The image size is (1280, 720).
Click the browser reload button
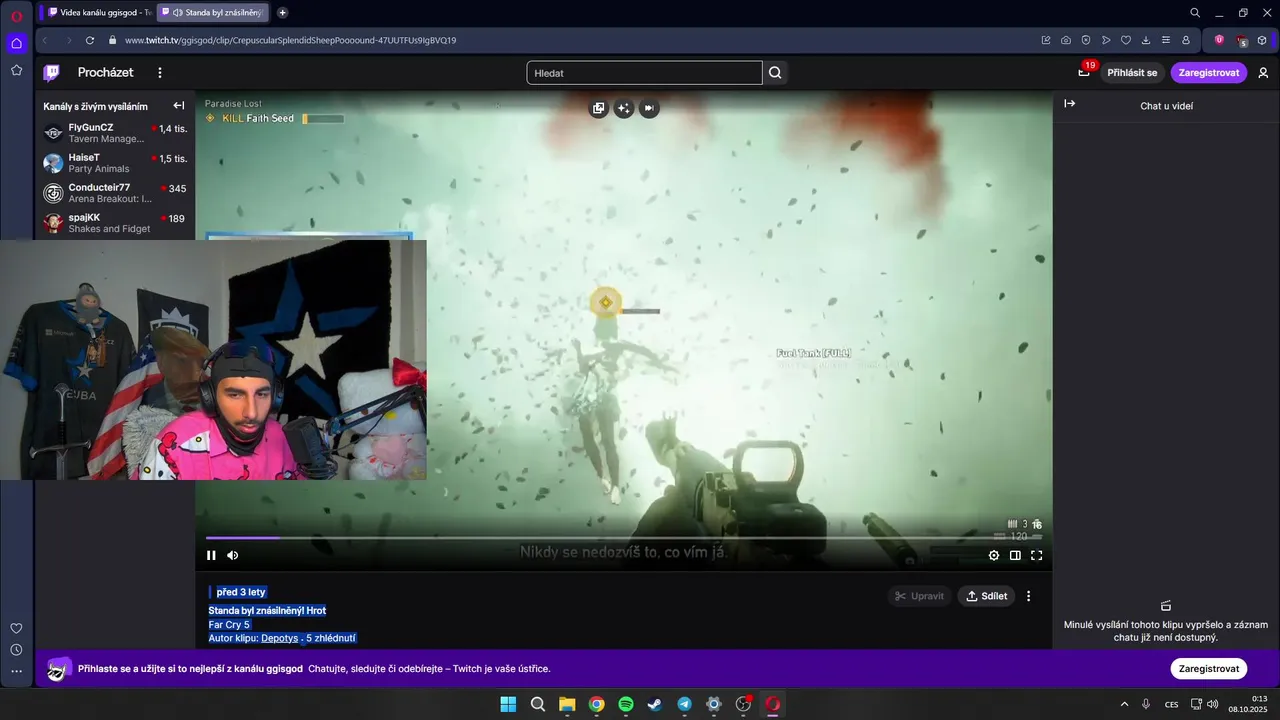[90, 40]
